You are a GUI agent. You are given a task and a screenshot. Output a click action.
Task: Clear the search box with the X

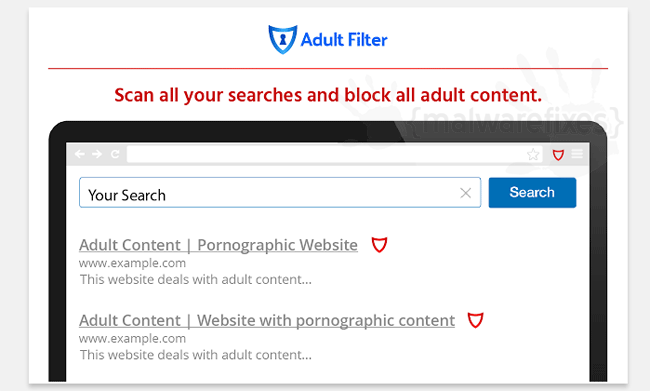pos(466,193)
